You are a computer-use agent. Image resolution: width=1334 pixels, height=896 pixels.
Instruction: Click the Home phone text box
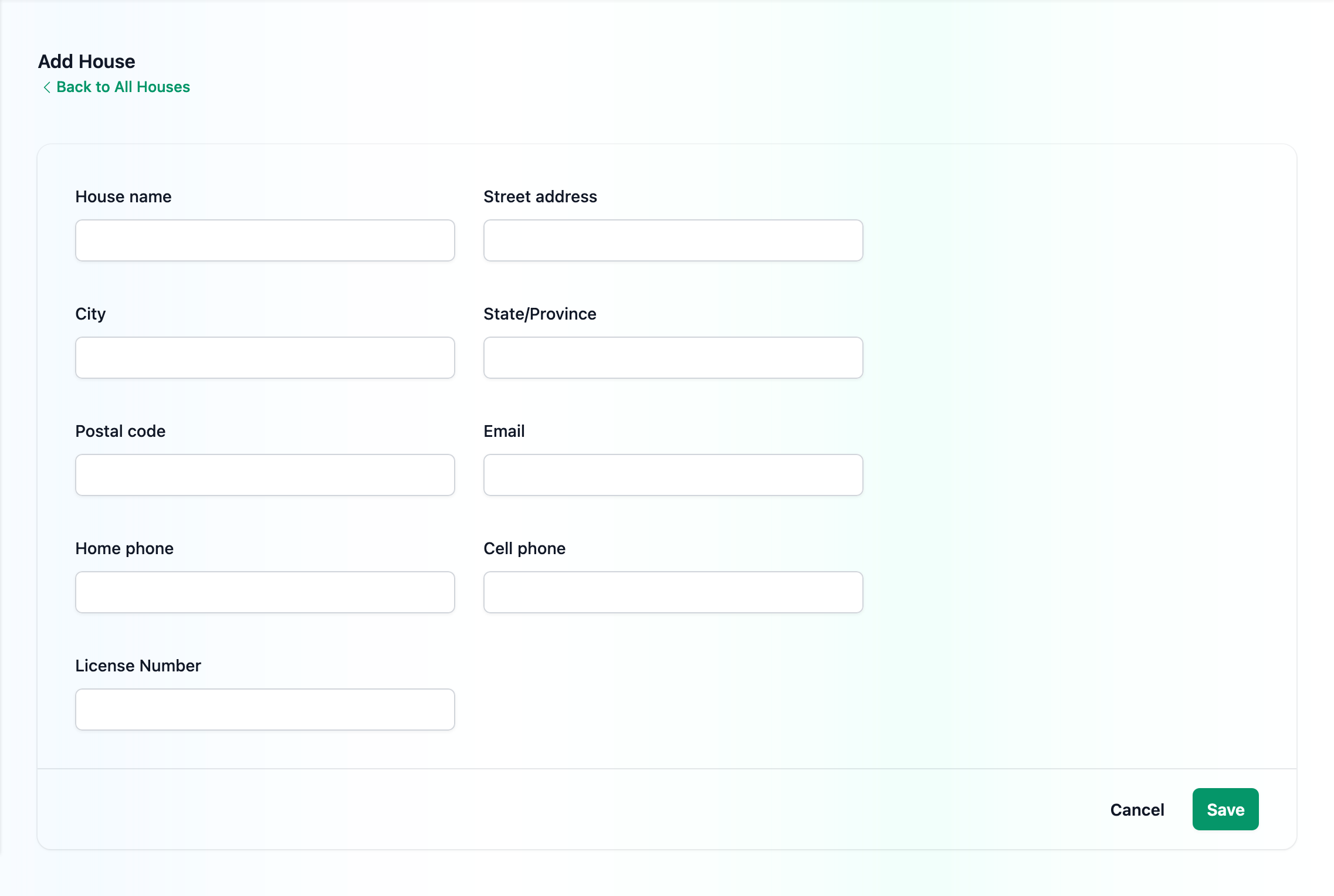265,592
